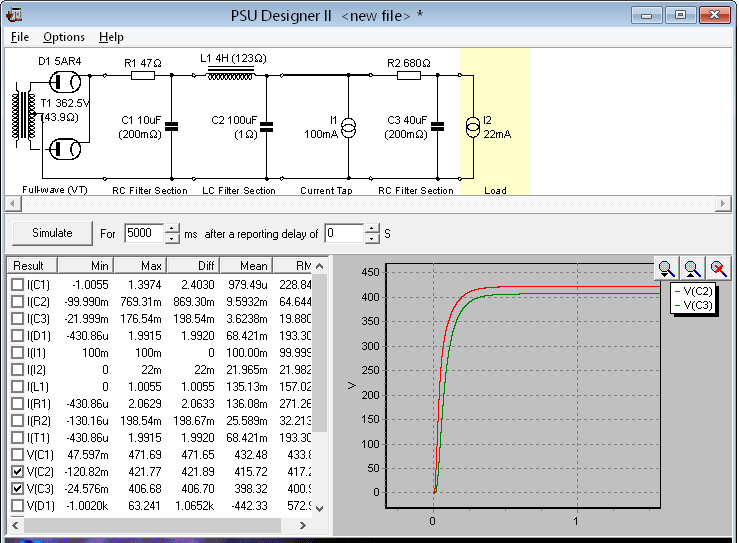Check the I(C3) result checkbox

click(17, 319)
